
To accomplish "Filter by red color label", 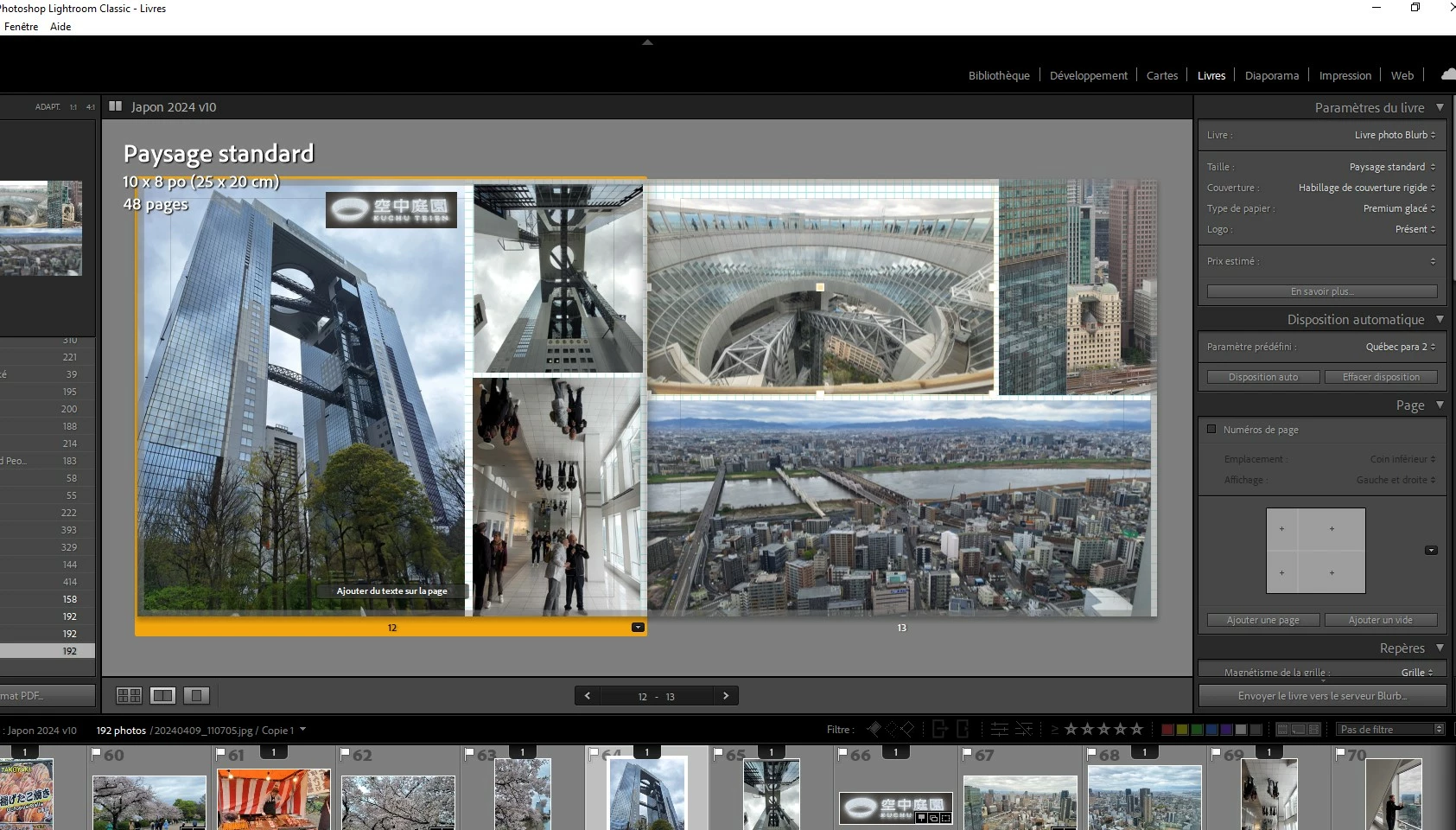I will point(1167,729).
